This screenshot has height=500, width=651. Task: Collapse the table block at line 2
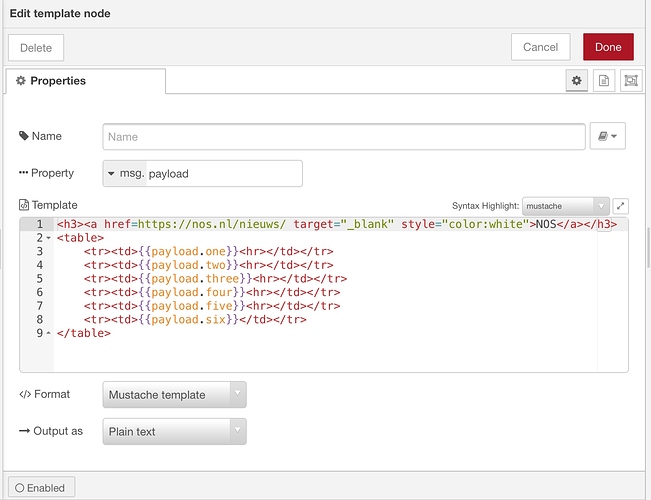(48, 239)
